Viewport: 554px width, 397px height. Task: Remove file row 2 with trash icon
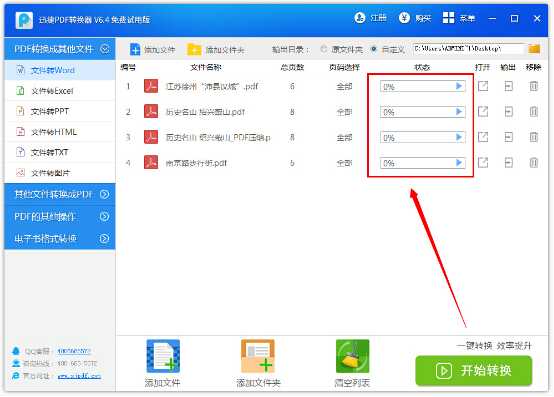534,112
